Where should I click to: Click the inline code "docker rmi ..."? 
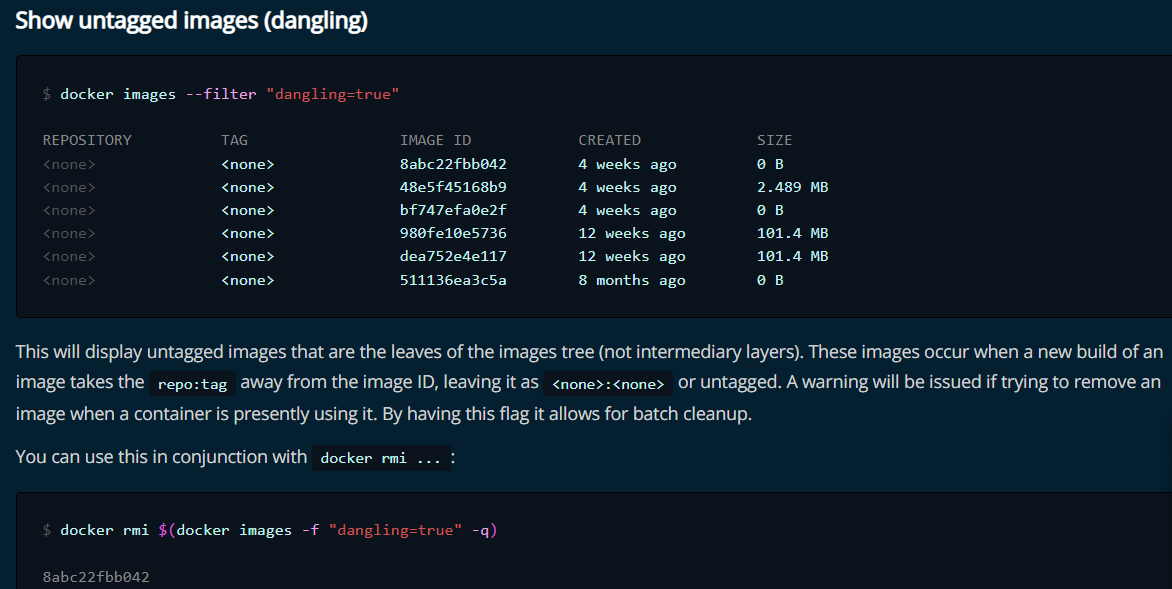point(381,458)
